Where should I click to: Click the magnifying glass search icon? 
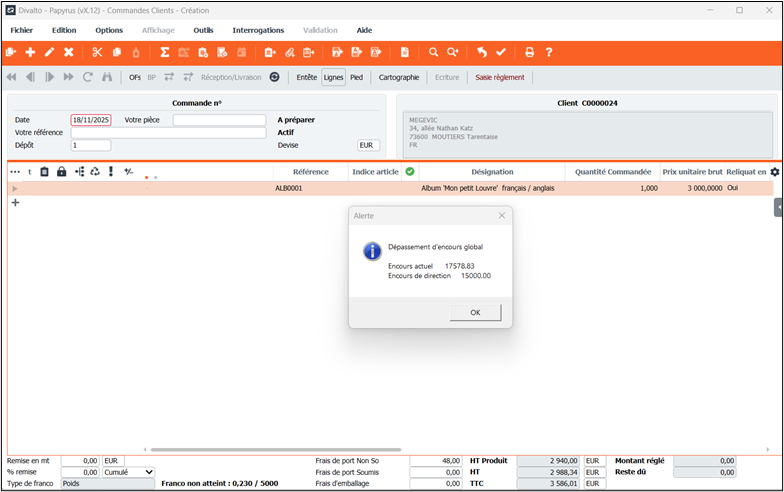pyautogui.click(x=434, y=52)
